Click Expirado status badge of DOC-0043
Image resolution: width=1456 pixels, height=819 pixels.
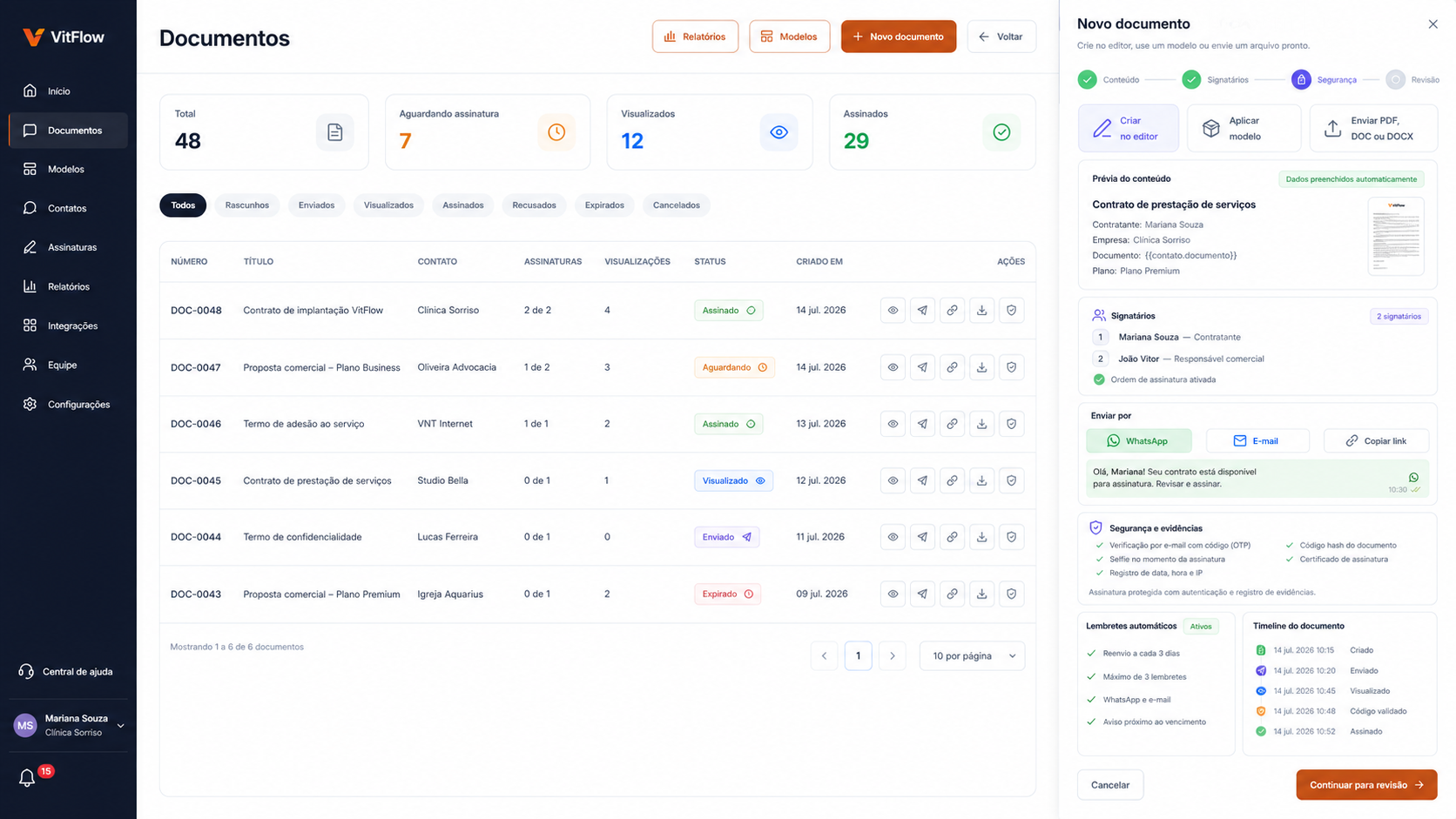[728, 594]
